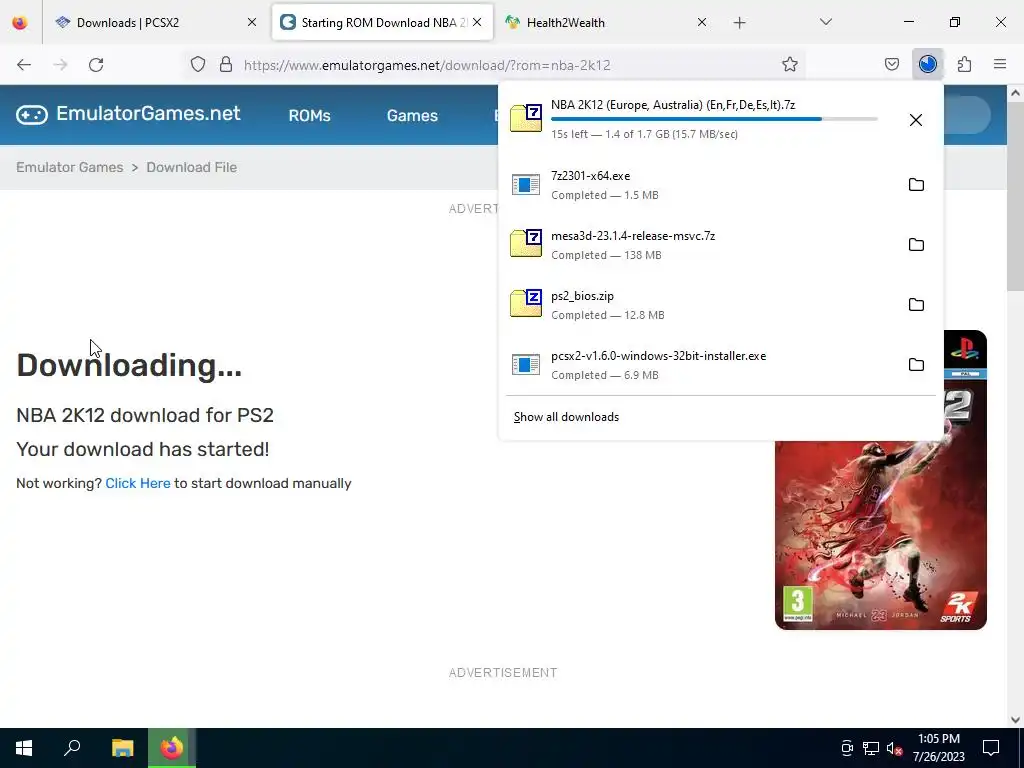Click the scrollbar down arrow
The height and width of the screenshot is (768, 1024).
(1015, 720)
